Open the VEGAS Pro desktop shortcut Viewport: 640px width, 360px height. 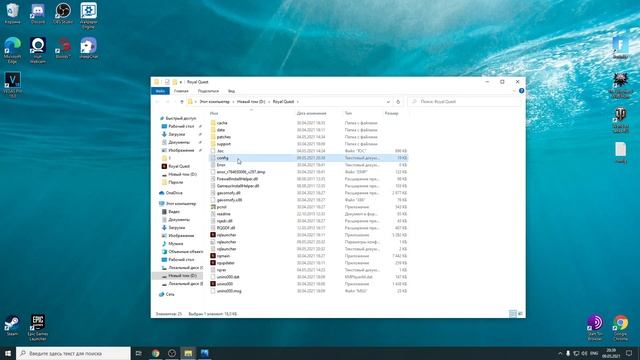point(12,84)
